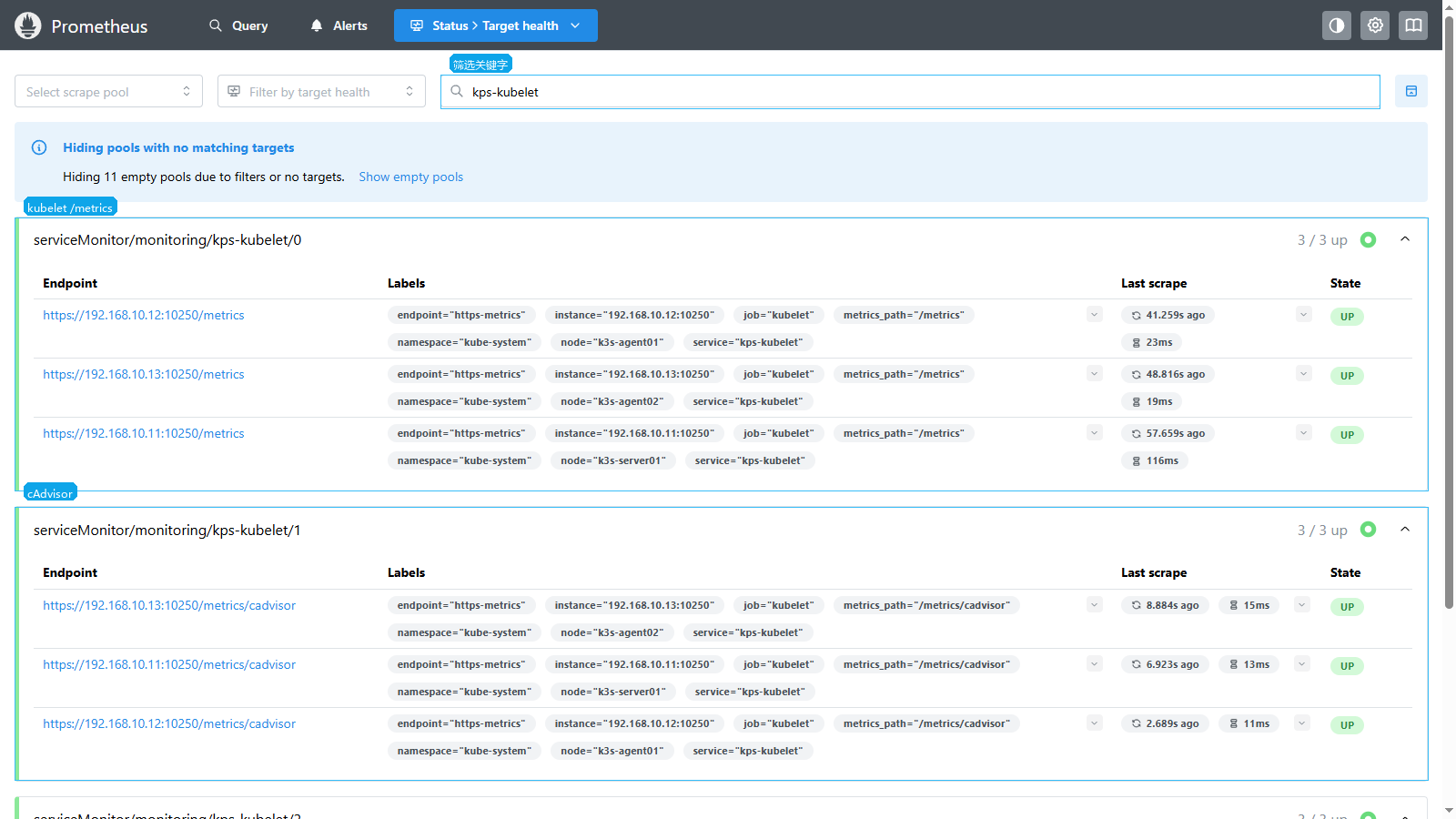Click the info icon in the hiding pools notice
Viewport: 1456px width, 819px height.
[39, 147]
